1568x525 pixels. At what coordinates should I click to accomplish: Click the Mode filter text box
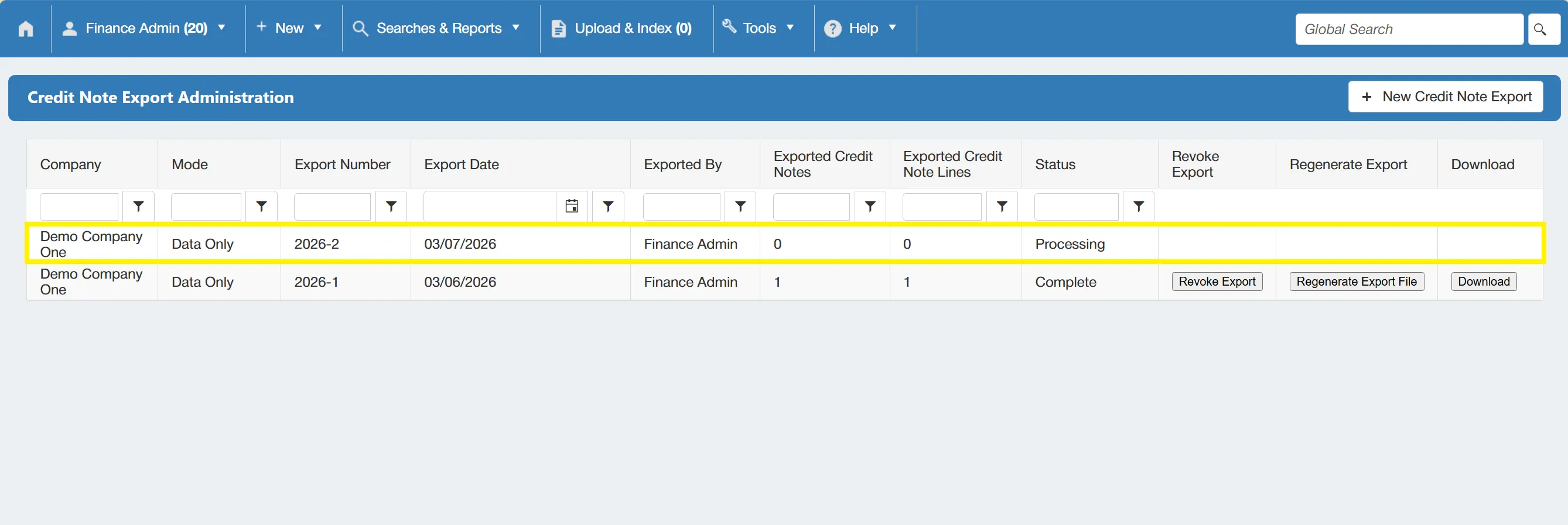206,207
